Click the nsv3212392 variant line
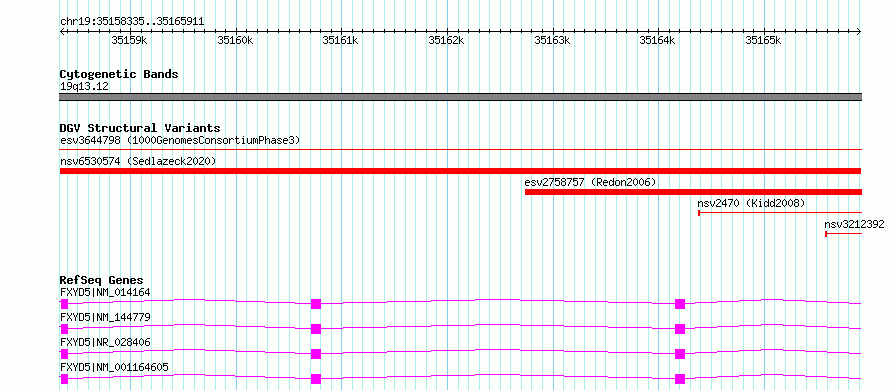The width and height of the screenshot is (890, 390). pyautogui.click(x=843, y=234)
